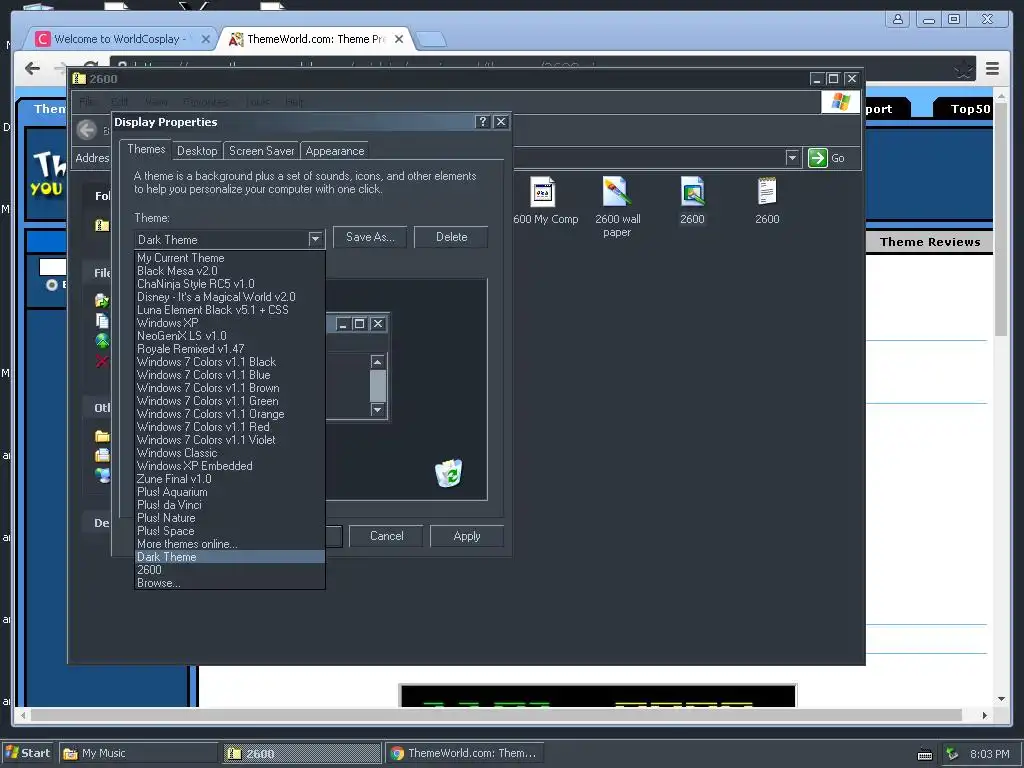Open the 2600 image file icon
Image resolution: width=1024 pixels, height=768 pixels.
692,192
